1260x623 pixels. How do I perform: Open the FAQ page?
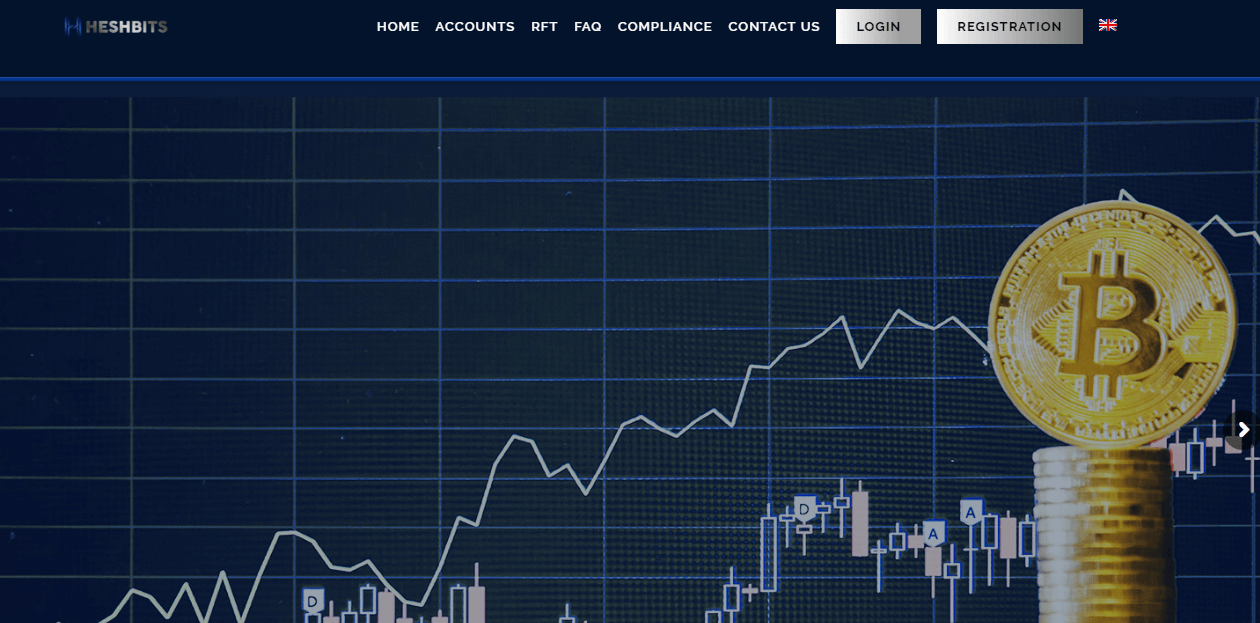(588, 27)
